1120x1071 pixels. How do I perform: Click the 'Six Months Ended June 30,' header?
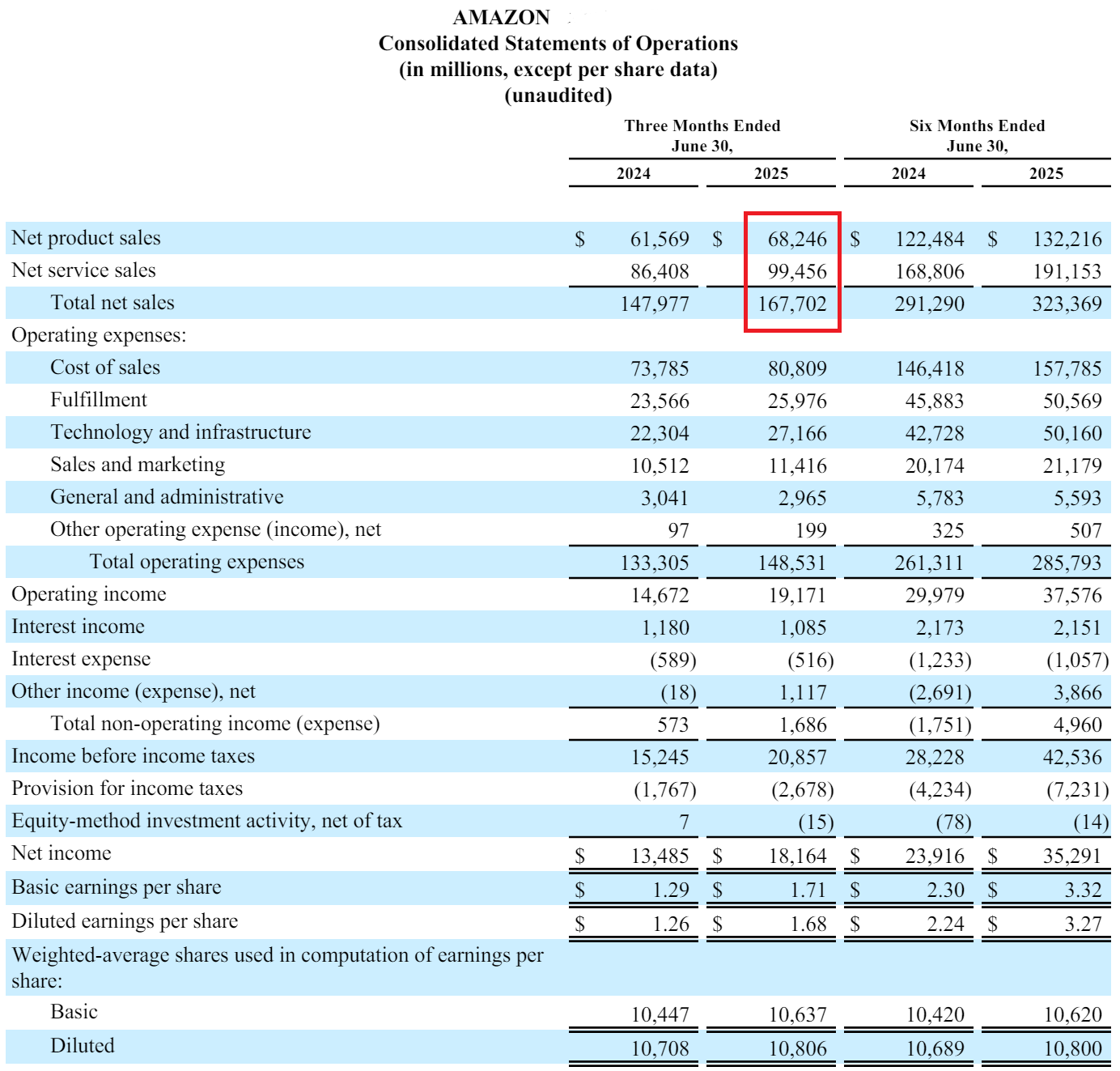pyautogui.click(x=978, y=136)
